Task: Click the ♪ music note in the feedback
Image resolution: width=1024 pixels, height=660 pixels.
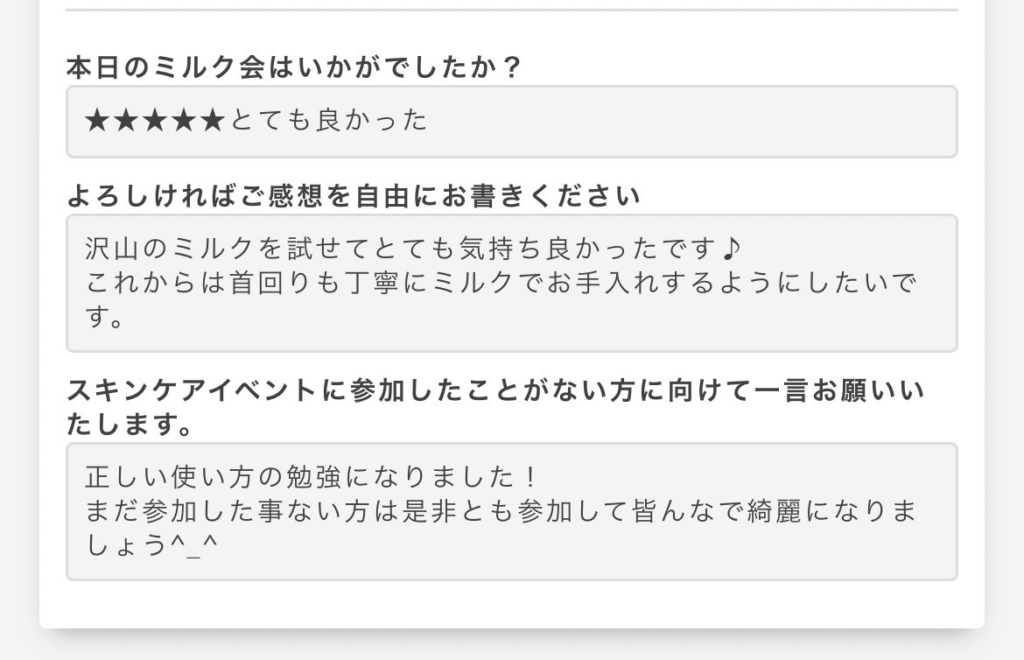Action: [732, 248]
